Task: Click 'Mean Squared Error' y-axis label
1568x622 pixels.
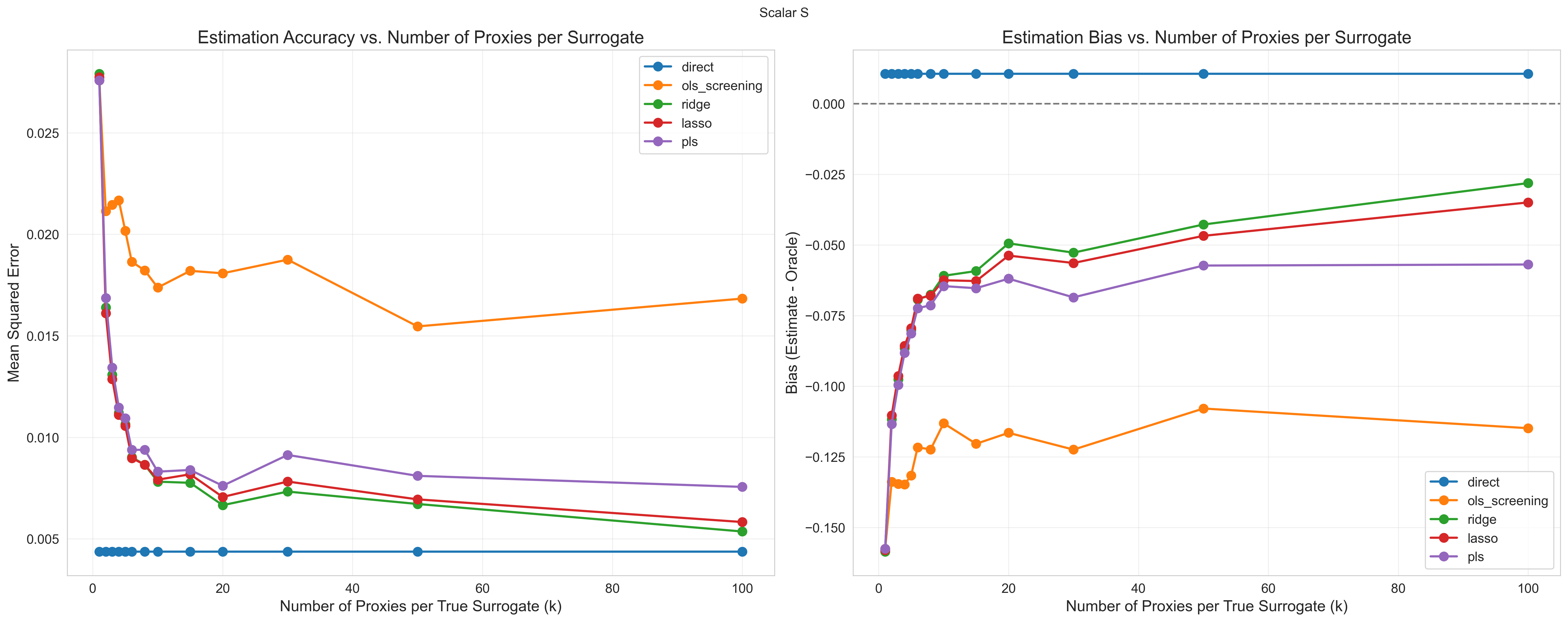Action: 13,313
